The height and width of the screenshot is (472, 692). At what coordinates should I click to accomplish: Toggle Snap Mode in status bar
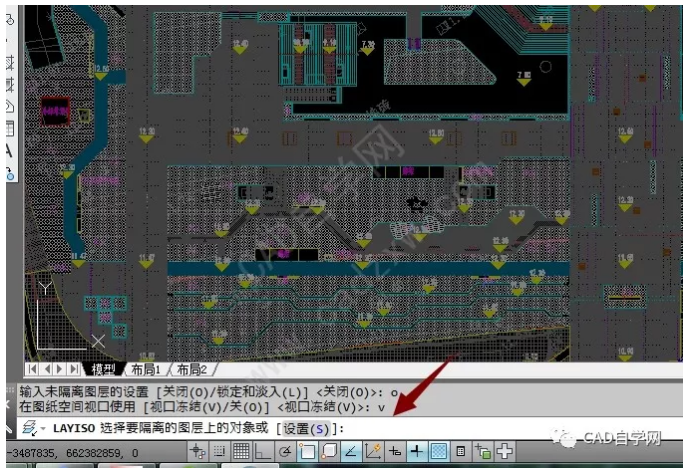click(219, 451)
